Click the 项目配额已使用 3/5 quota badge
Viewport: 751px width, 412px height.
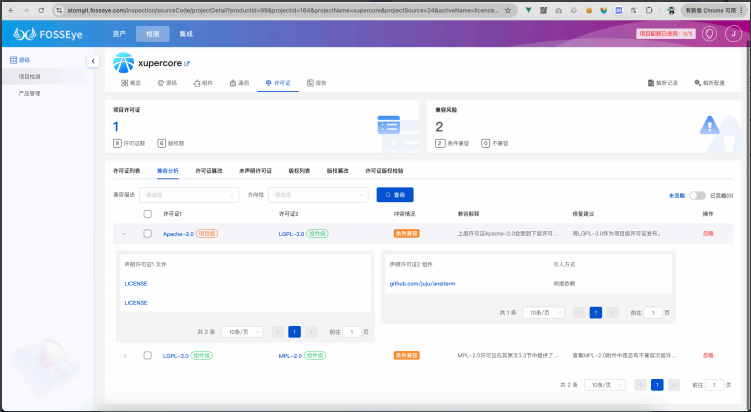[x=666, y=34]
